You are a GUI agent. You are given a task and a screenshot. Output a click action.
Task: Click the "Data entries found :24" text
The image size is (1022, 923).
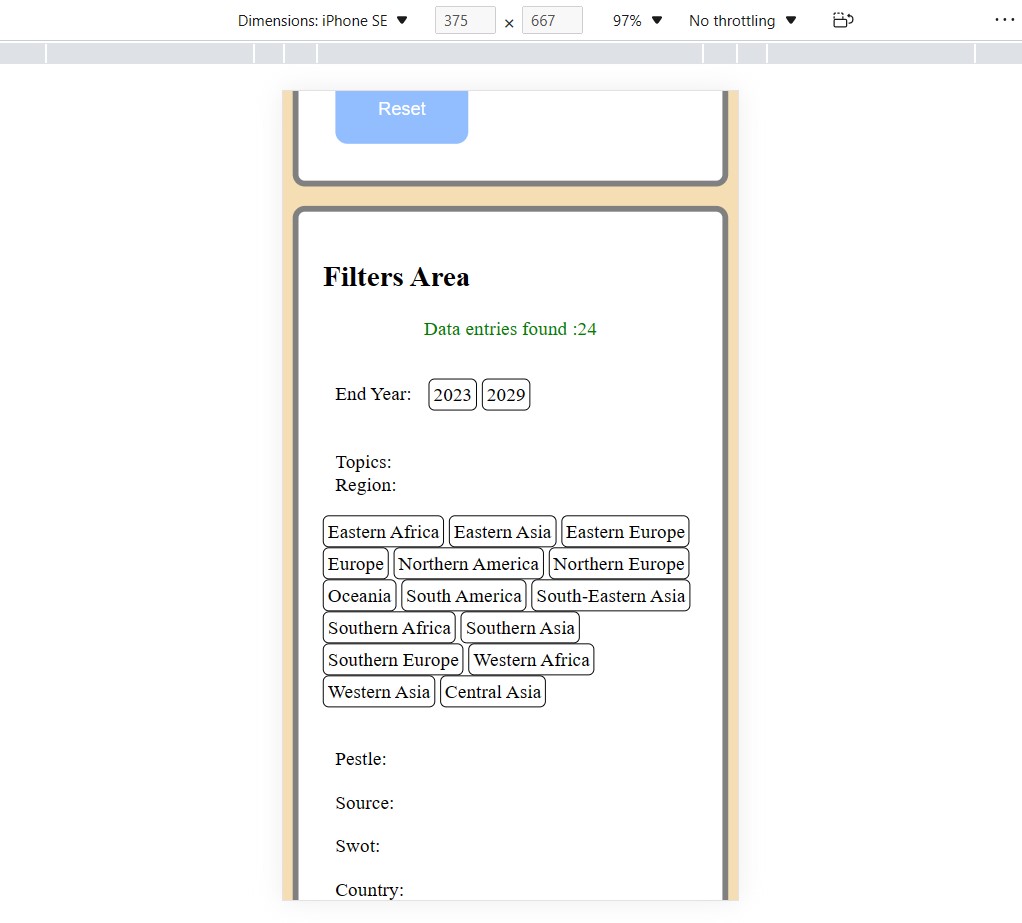(x=510, y=329)
